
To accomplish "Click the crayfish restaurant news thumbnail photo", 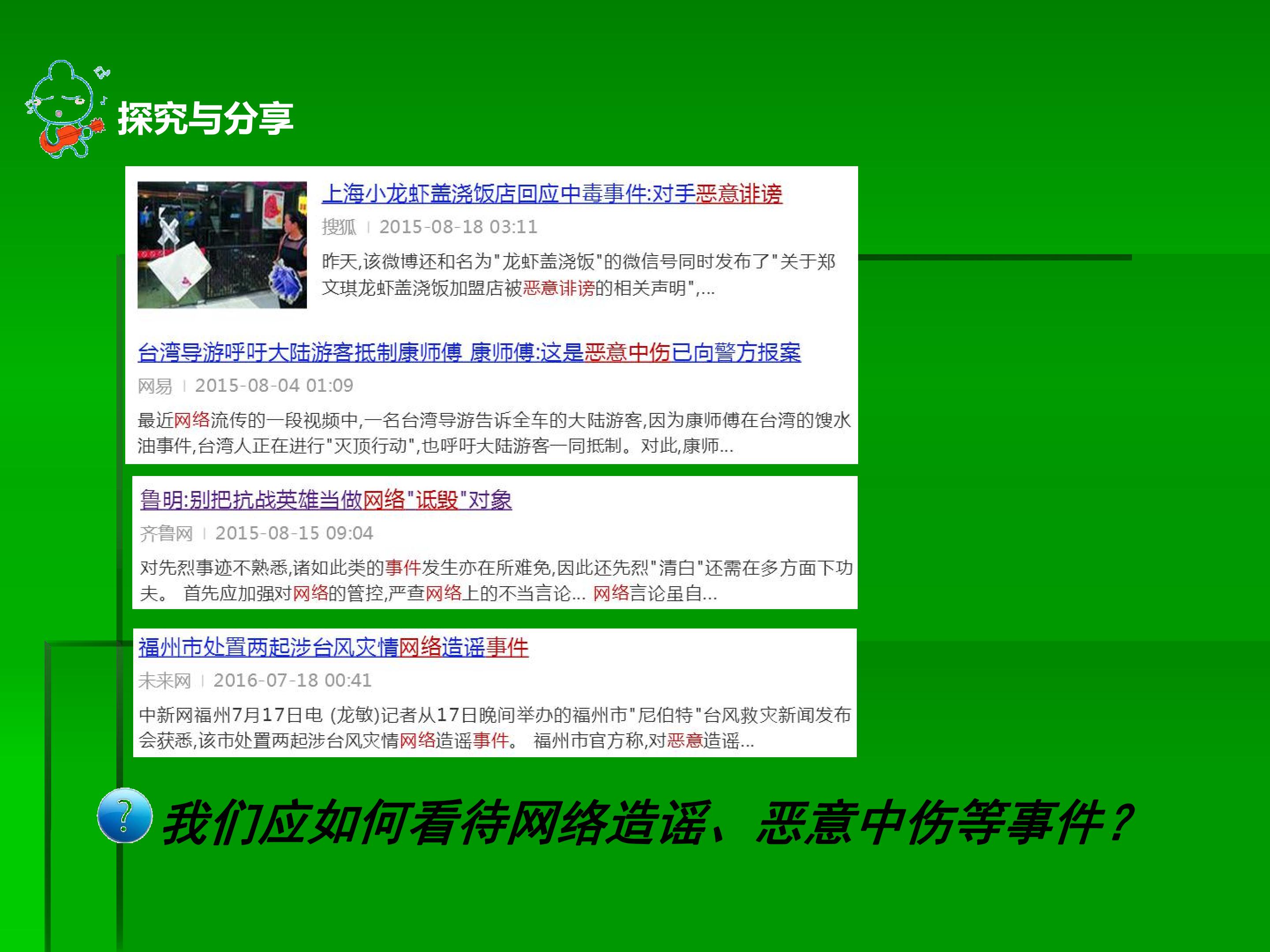I will 222,245.
